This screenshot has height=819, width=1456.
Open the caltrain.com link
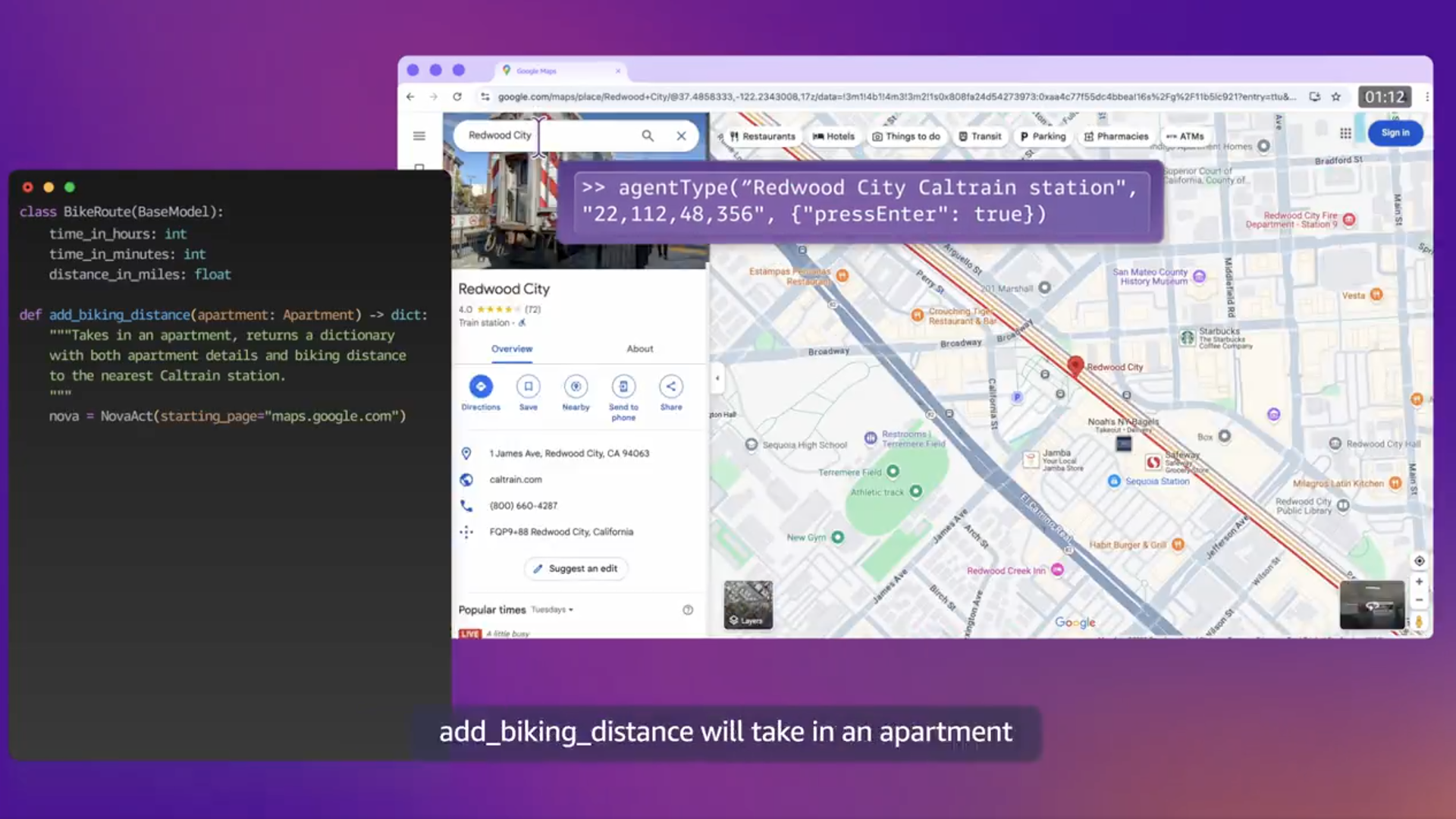[516, 479]
